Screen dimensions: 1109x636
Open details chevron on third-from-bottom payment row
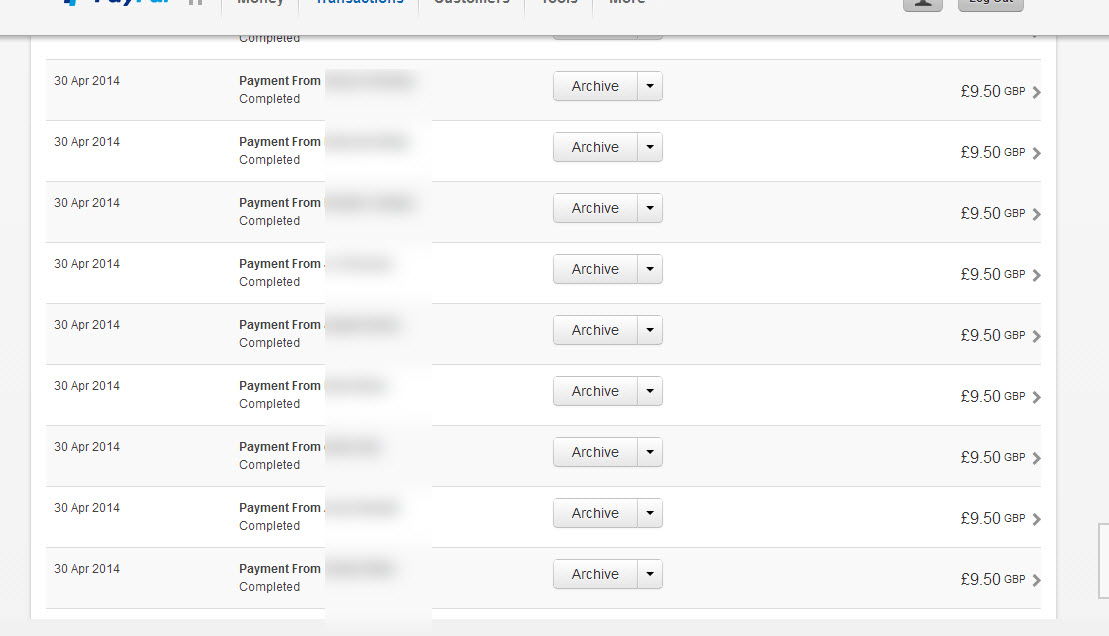pos(1036,458)
